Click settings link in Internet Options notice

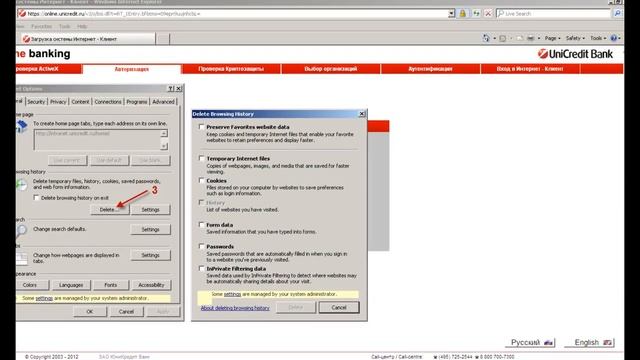tap(44, 298)
